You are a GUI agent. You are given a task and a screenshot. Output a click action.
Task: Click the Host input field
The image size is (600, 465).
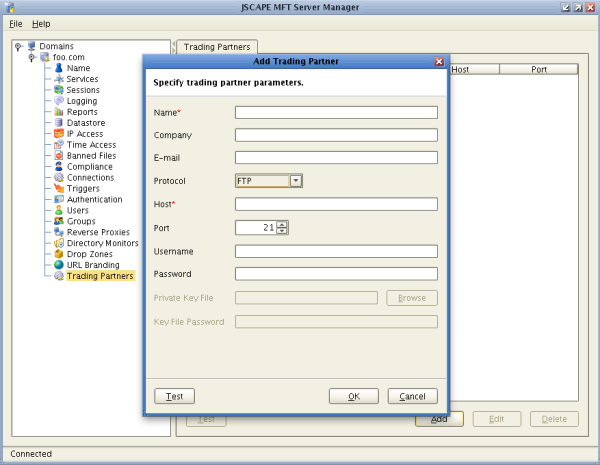point(336,204)
